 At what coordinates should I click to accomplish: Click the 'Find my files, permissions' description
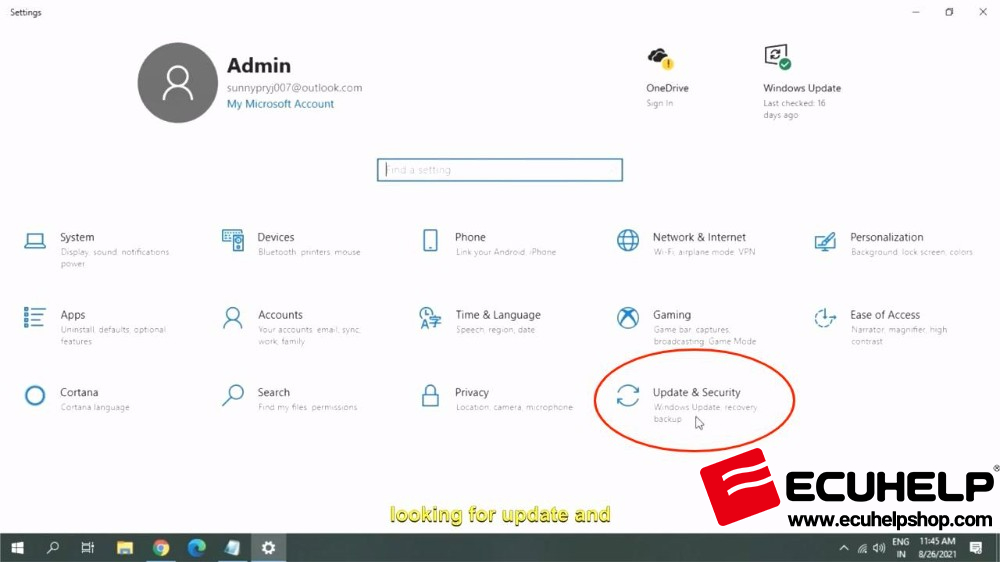[x=307, y=407]
